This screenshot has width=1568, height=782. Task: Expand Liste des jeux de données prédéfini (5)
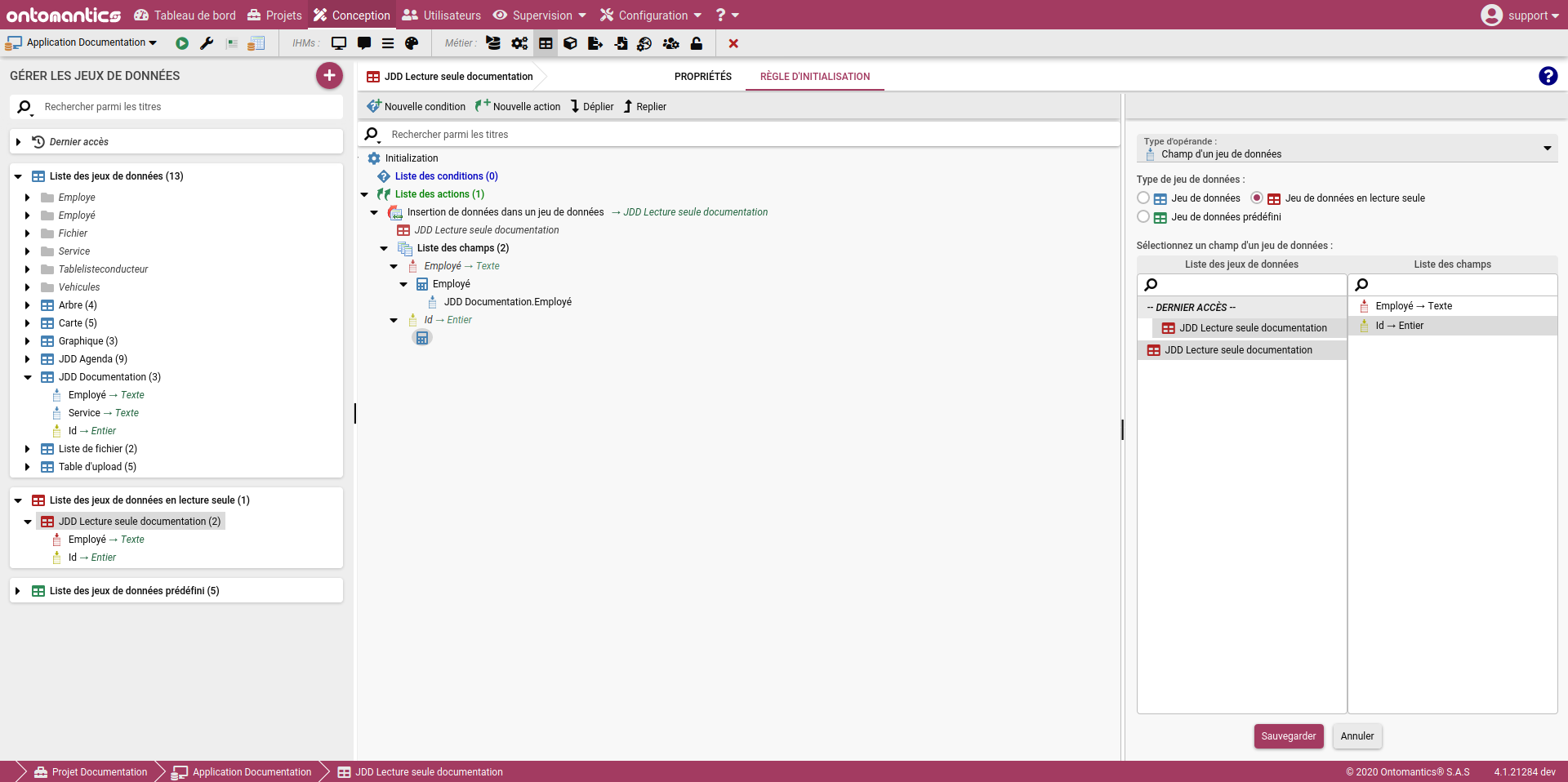tap(18, 591)
